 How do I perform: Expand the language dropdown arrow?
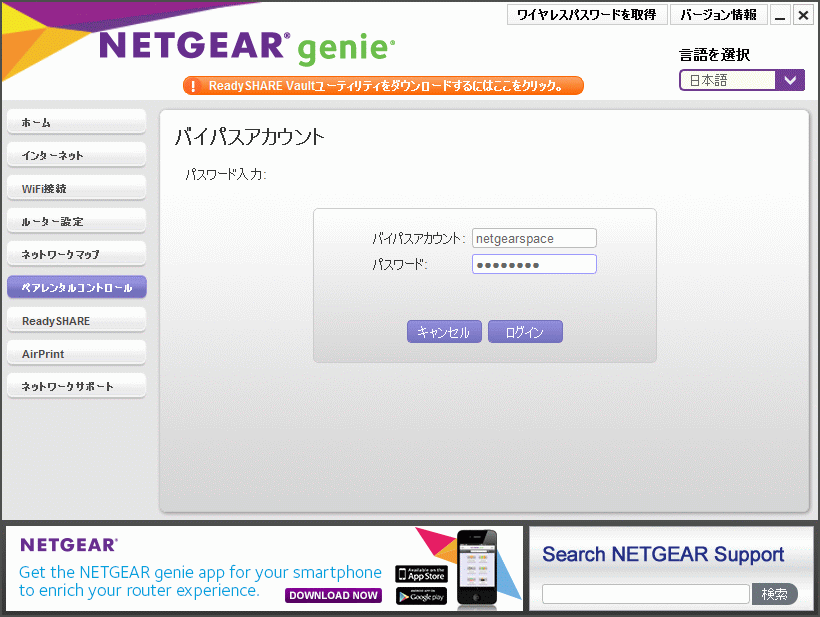click(791, 81)
